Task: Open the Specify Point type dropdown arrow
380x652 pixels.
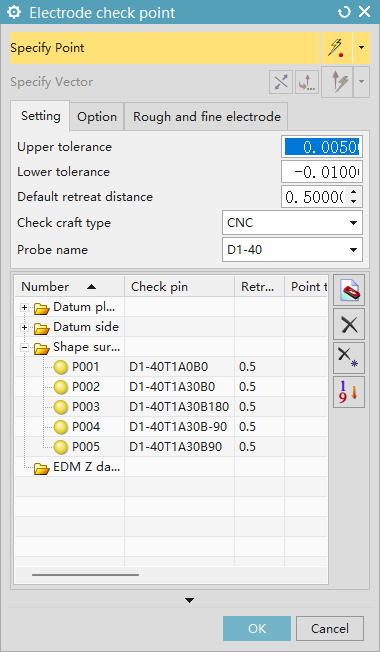Action: click(x=361, y=48)
